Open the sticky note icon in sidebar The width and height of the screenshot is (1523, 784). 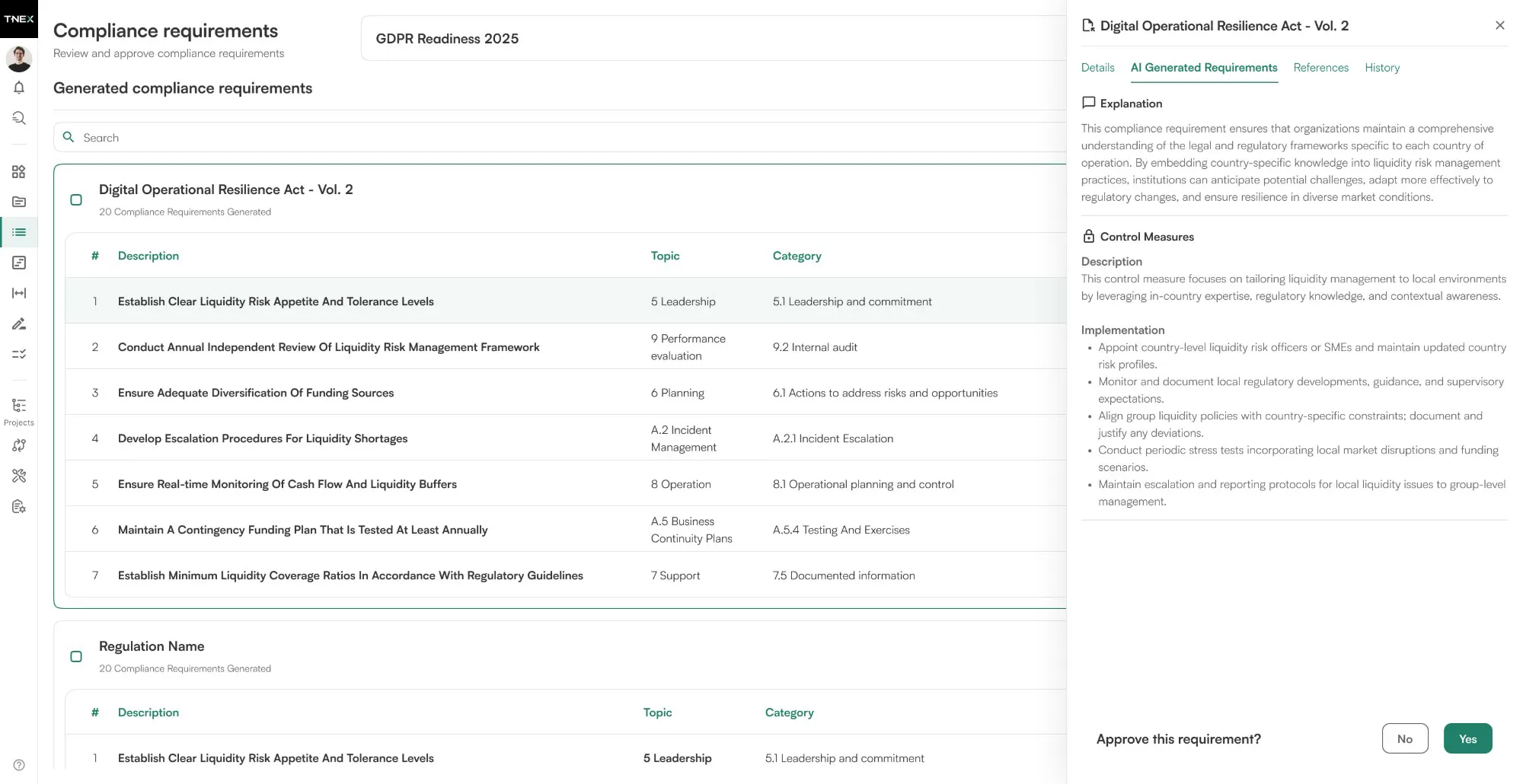(x=19, y=263)
